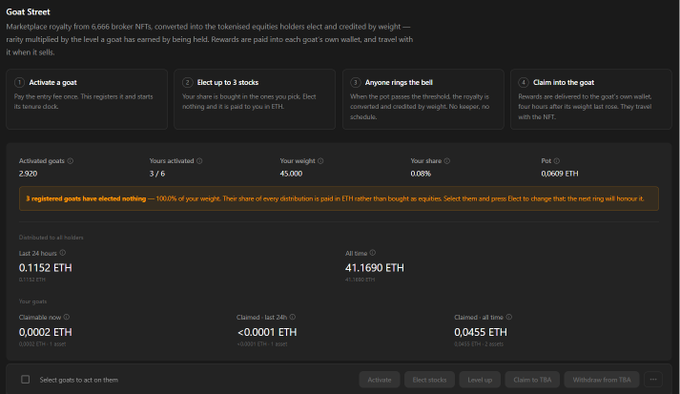The height and width of the screenshot is (394, 680).
Task: Click the 41.1690 ETH all time value
Action: (x=375, y=268)
